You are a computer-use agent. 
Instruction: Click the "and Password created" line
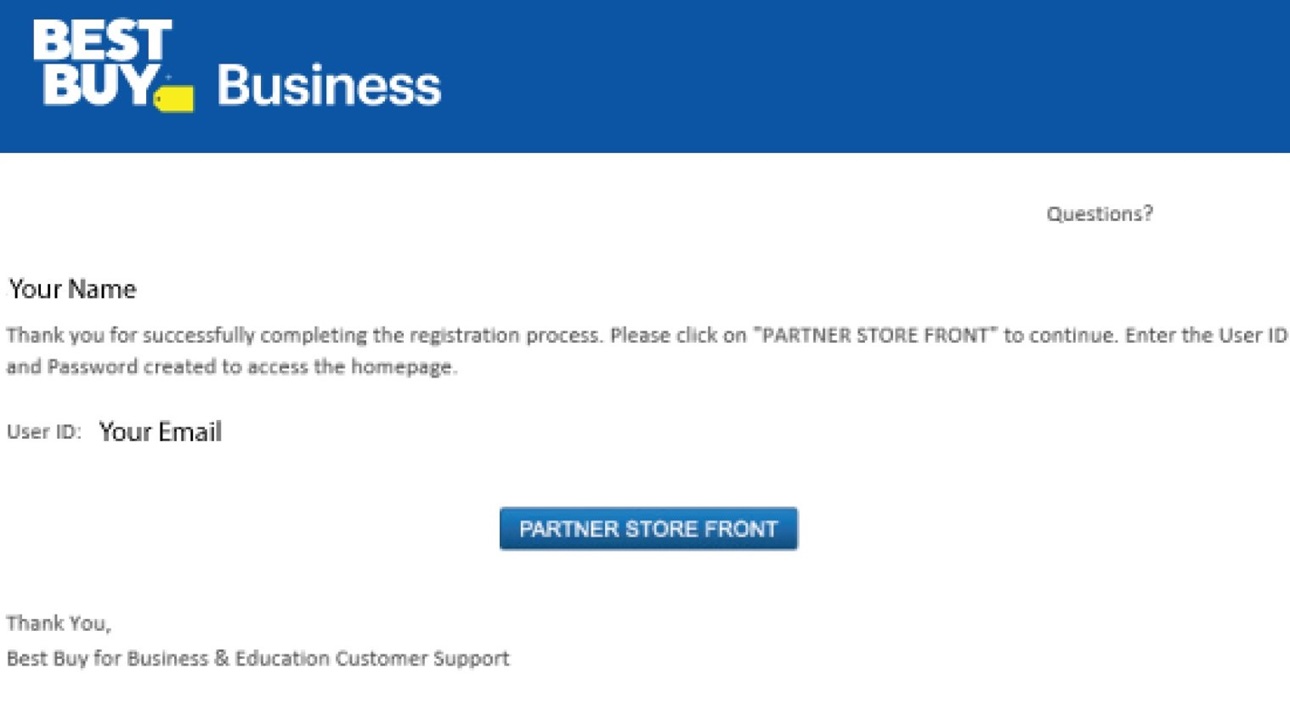[232, 367]
